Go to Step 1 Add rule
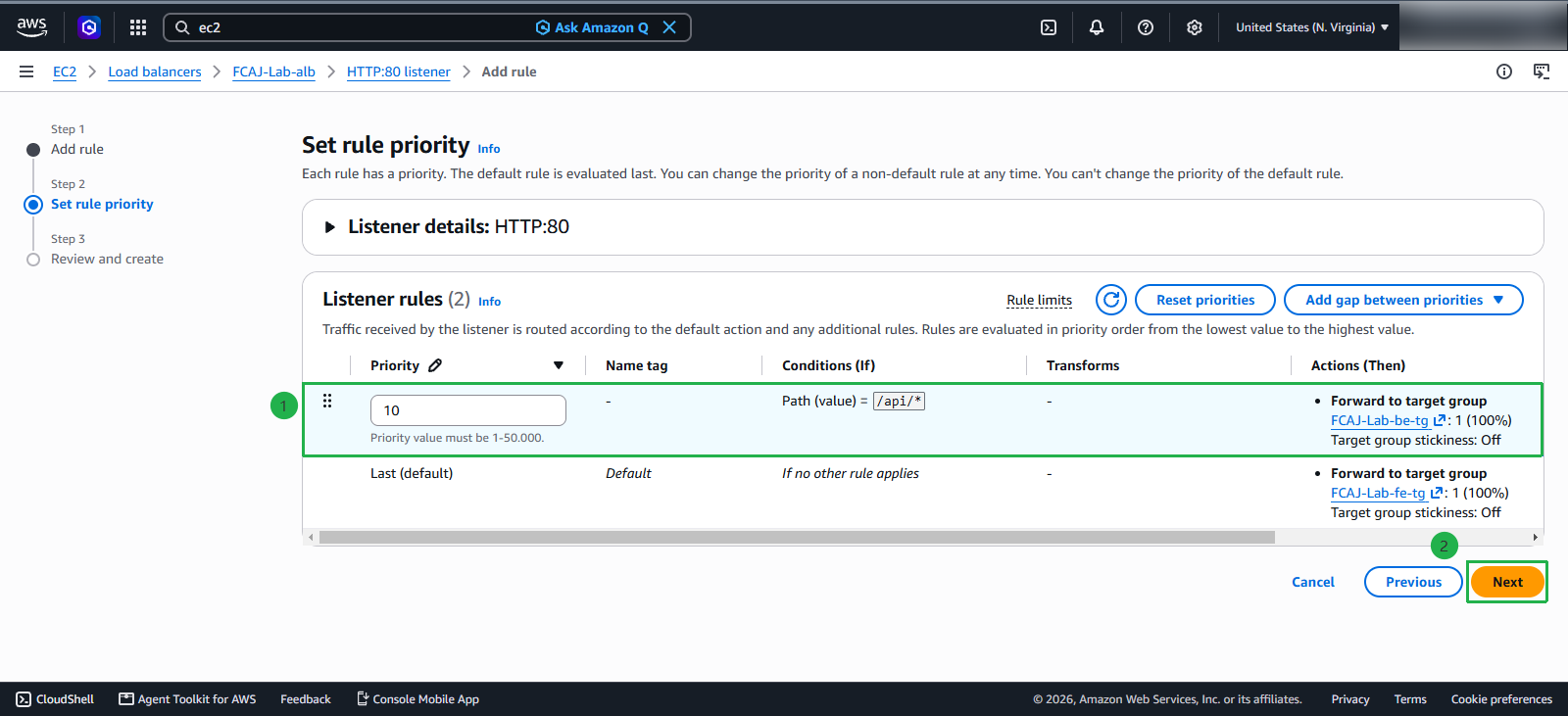Viewport: 1568px width, 716px height. pos(77,149)
